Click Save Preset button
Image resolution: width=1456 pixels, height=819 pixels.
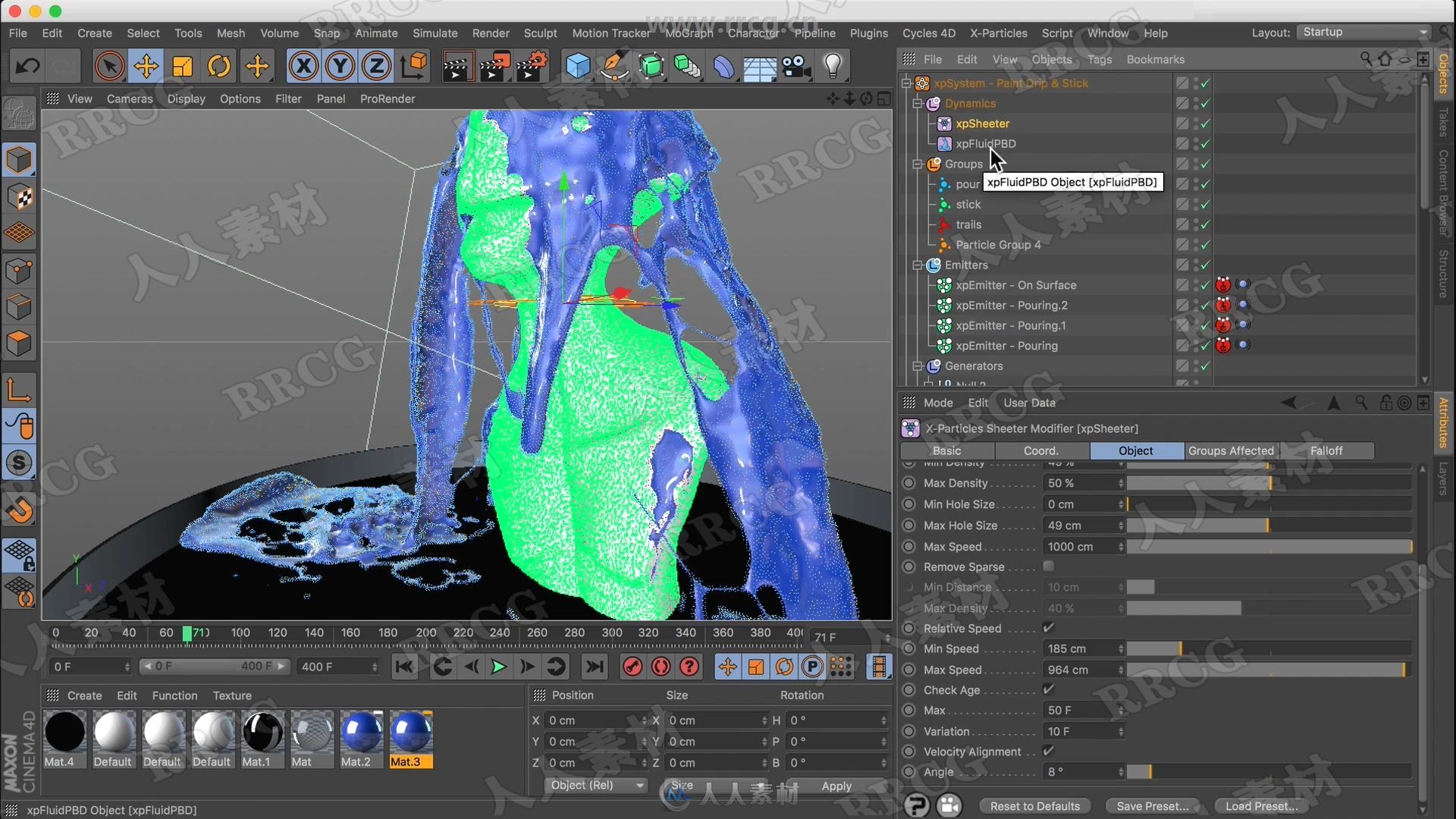click(x=1153, y=806)
